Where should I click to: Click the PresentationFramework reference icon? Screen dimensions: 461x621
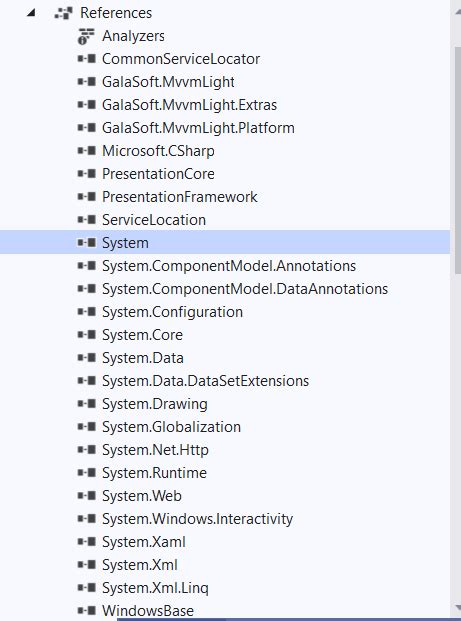(x=87, y=197)
